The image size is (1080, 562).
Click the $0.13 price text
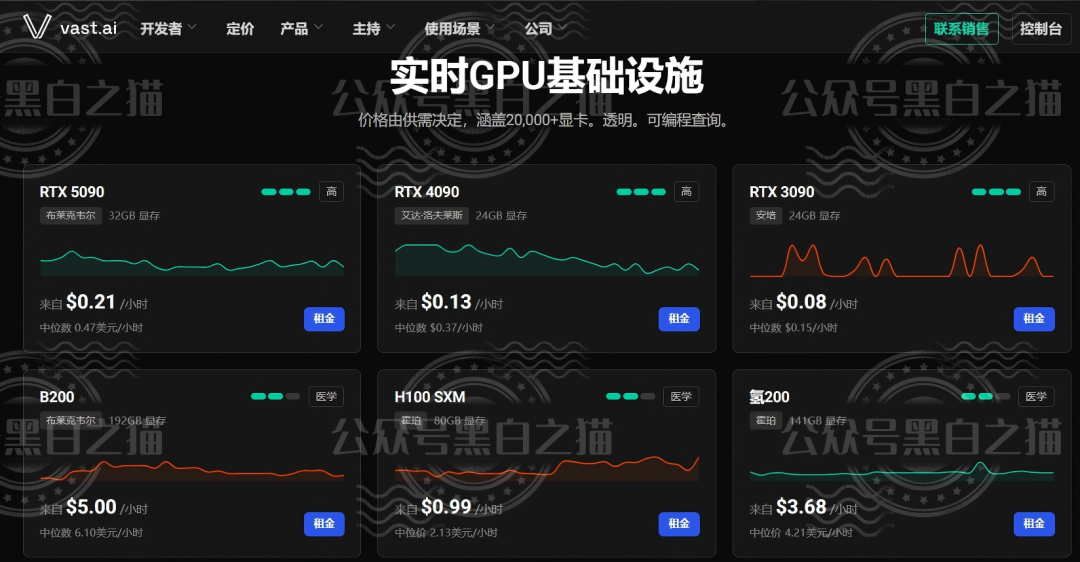tap(446, 302)
